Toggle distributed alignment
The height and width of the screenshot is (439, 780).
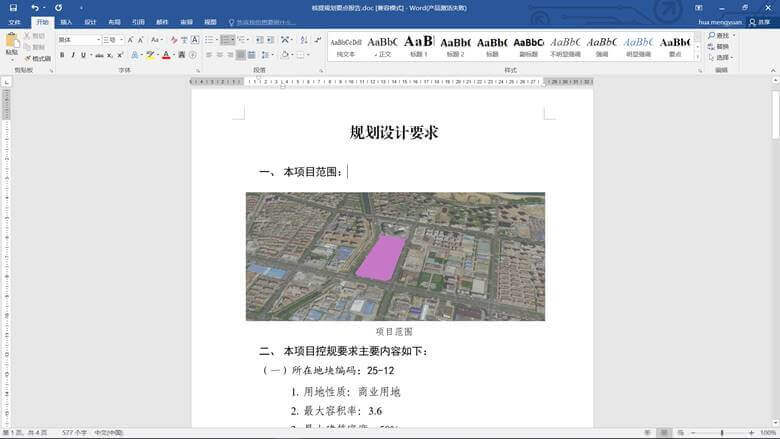[252, 55]
